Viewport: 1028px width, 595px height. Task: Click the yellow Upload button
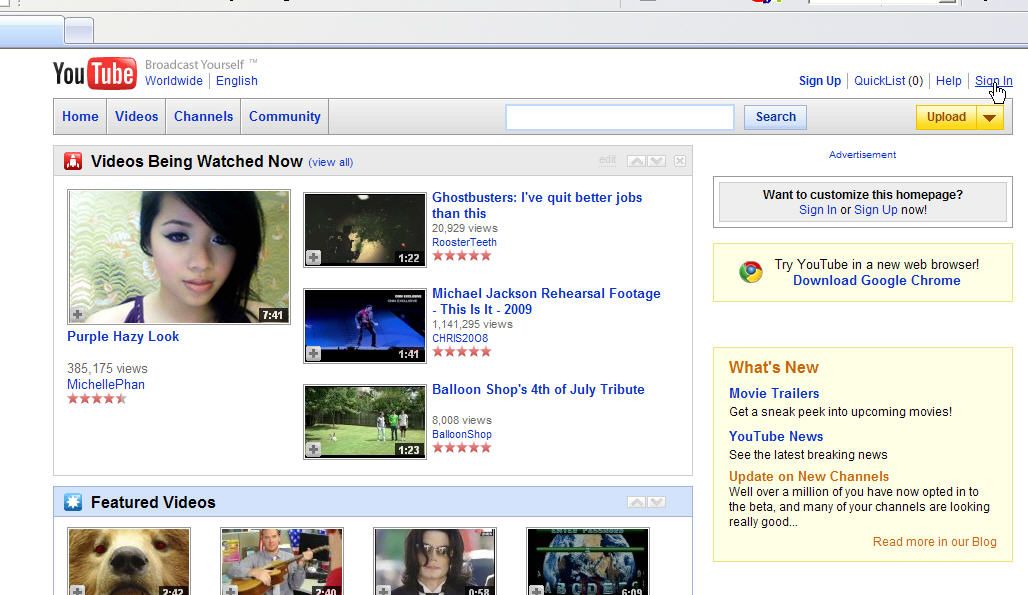946,117
